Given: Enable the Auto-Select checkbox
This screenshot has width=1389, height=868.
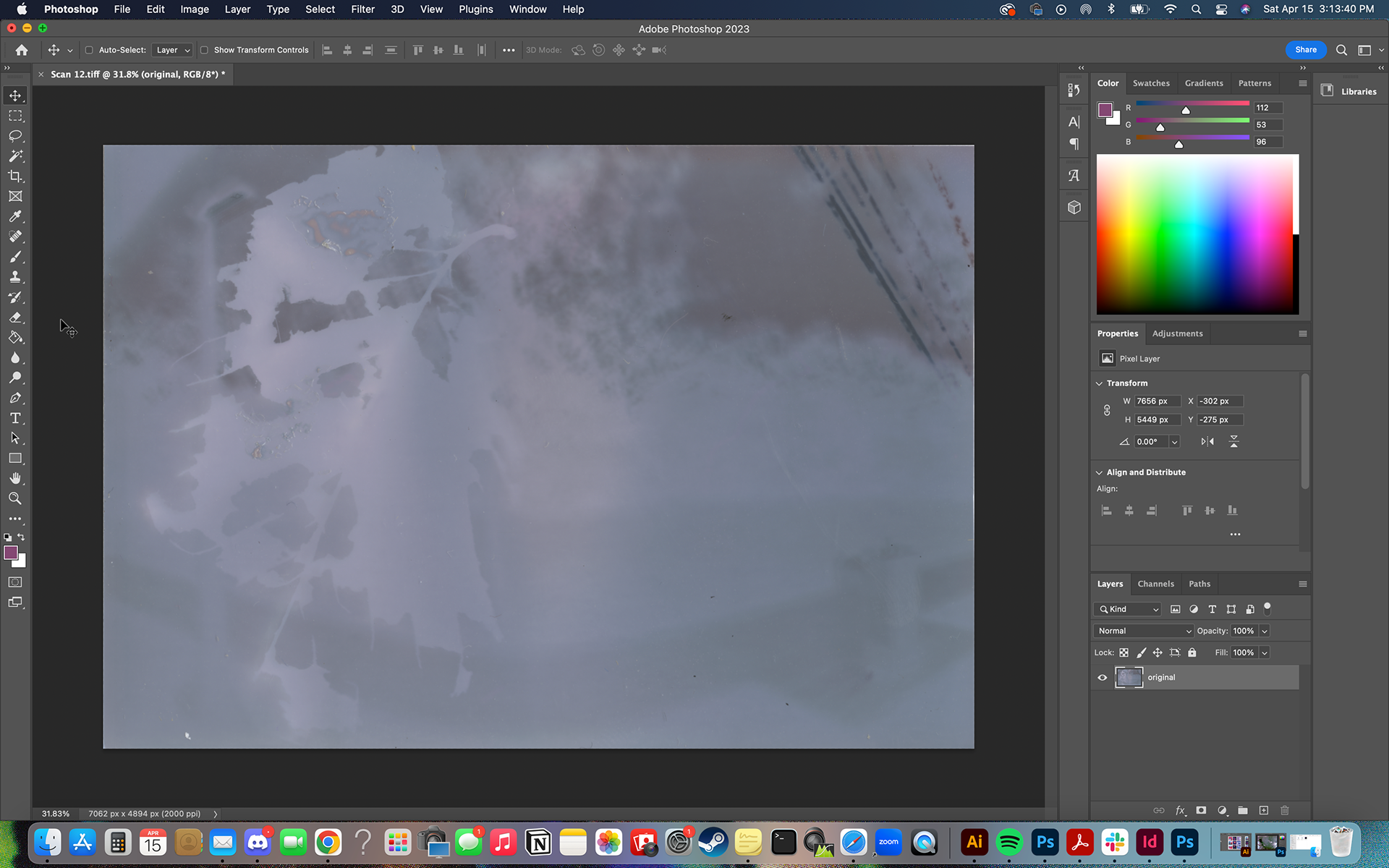Looking at the screenshot, I should 88,50.
